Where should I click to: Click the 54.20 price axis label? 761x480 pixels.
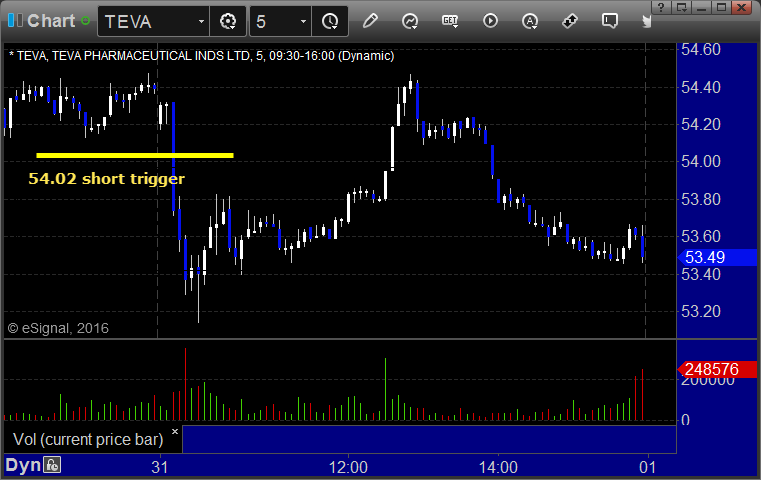pos(701,124)
